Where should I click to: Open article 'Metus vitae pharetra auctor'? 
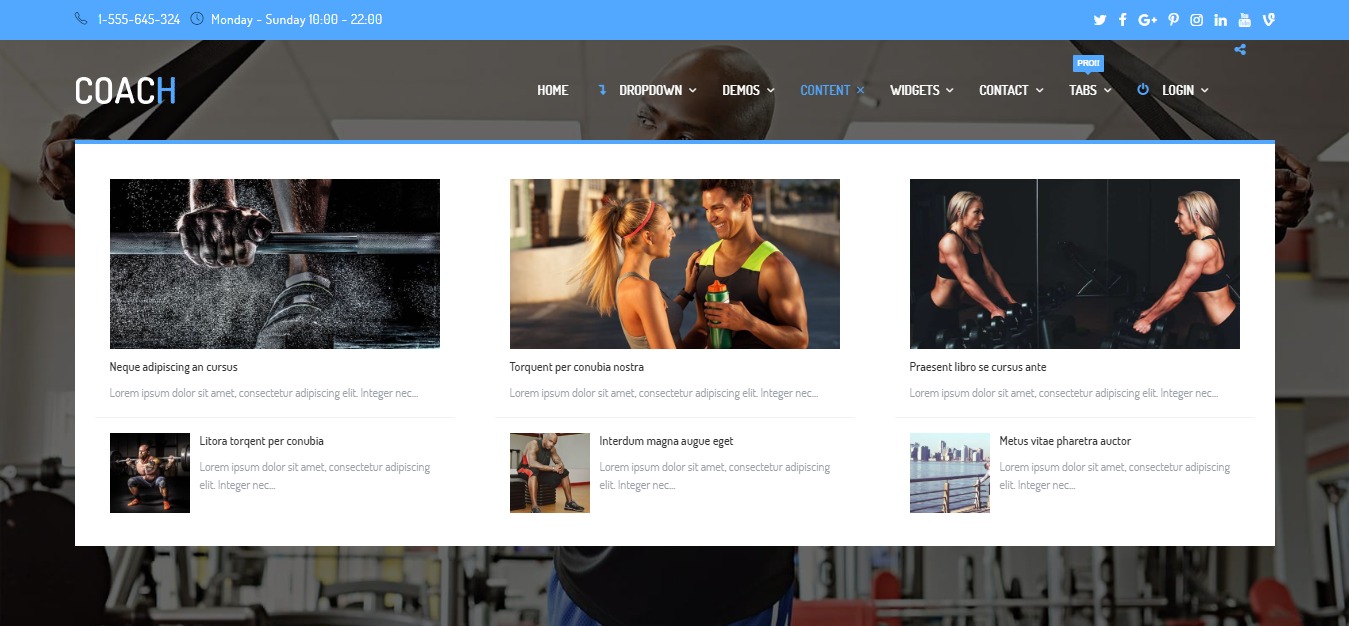[x=1066, y=441]
